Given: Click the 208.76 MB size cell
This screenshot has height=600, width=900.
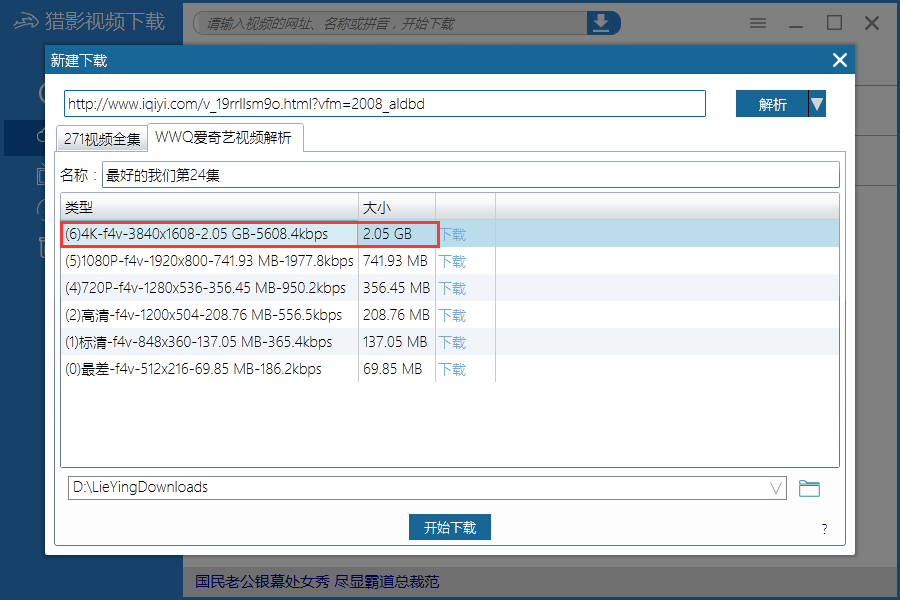Looking at the screenshot, I should pyautogui.click(x=397, y=315).
